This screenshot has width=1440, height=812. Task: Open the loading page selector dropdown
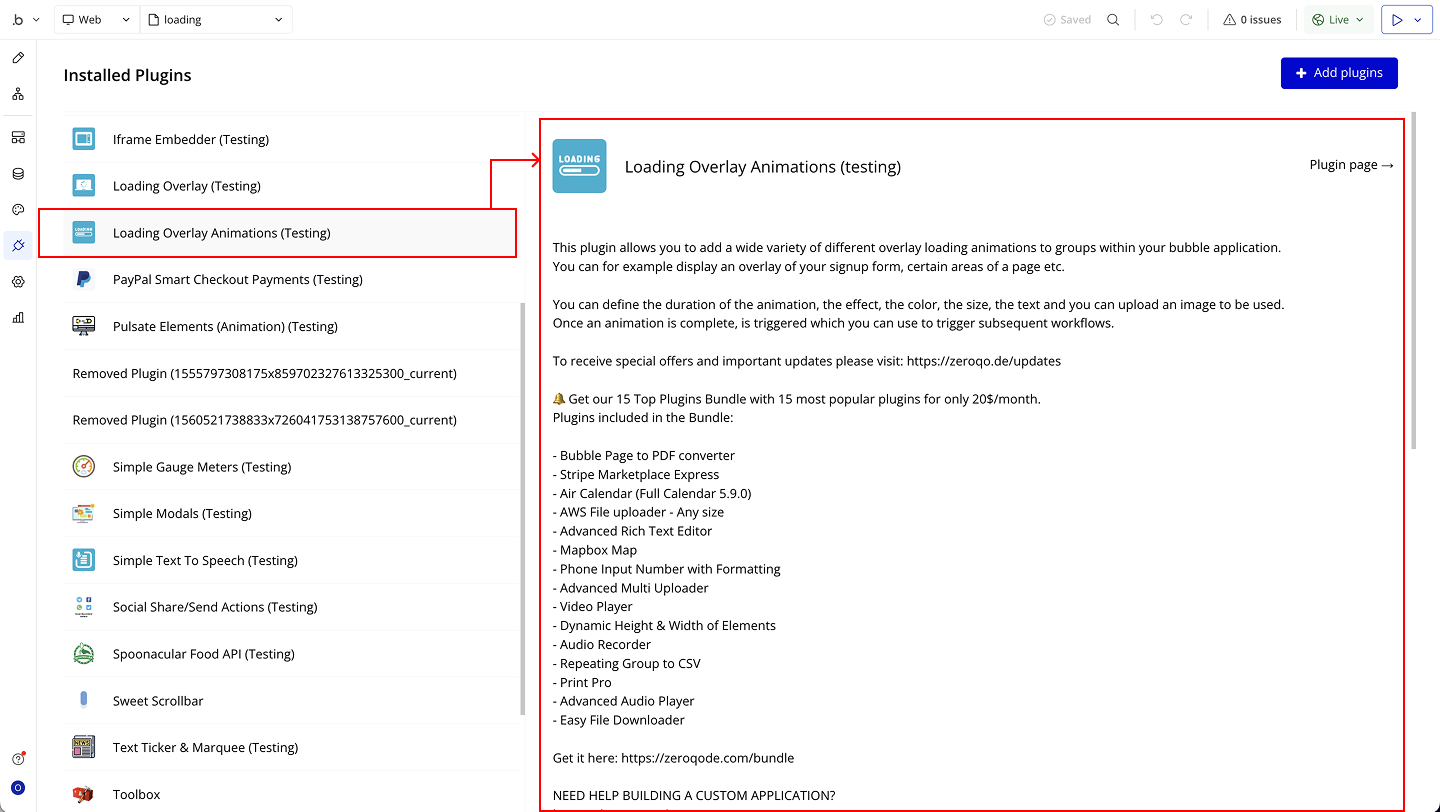[217, 20]
